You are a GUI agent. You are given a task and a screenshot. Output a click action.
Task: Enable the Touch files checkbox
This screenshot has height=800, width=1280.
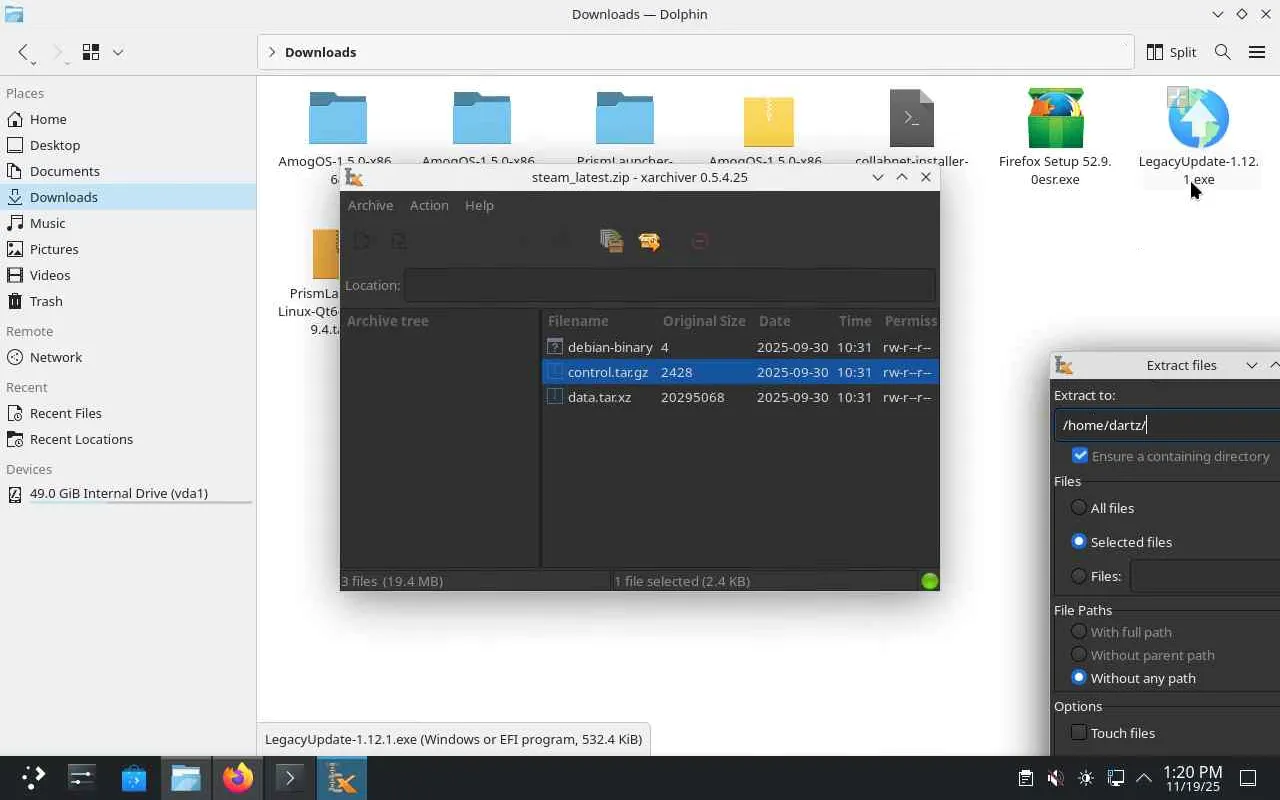pyautogui.click(x=1079, y=733)
